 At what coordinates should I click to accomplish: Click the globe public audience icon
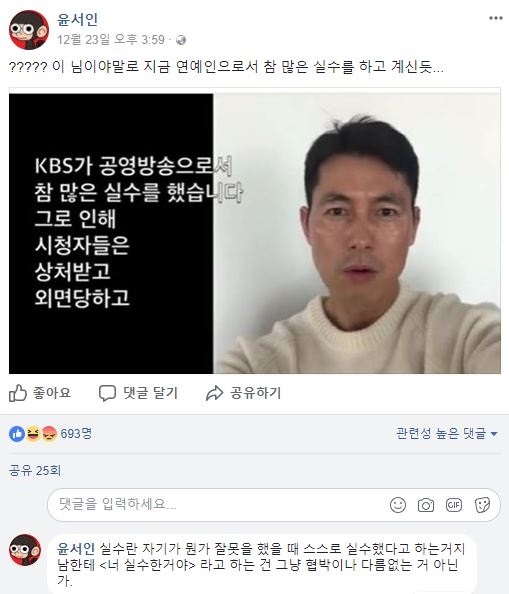point(181,40)
